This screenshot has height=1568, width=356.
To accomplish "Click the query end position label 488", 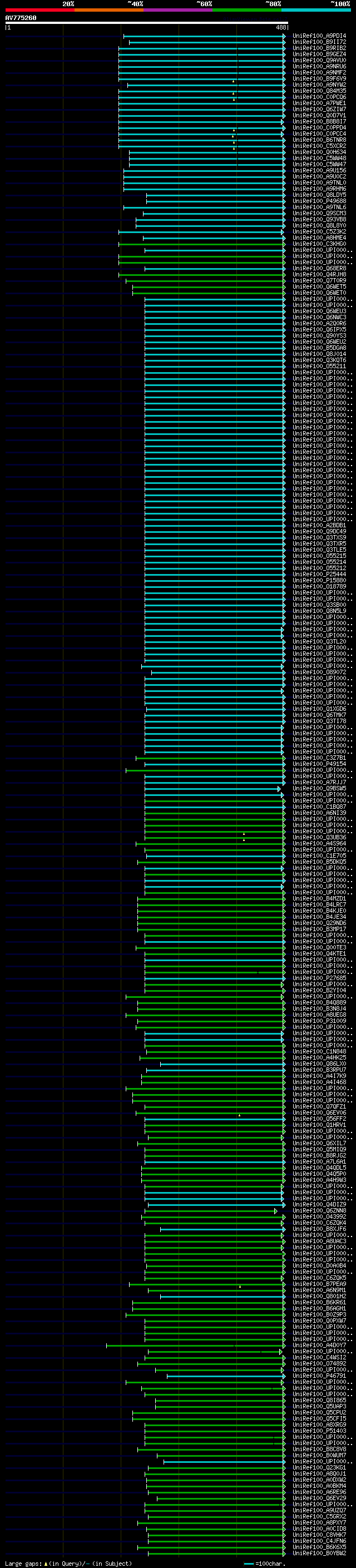I will [280, 27].
